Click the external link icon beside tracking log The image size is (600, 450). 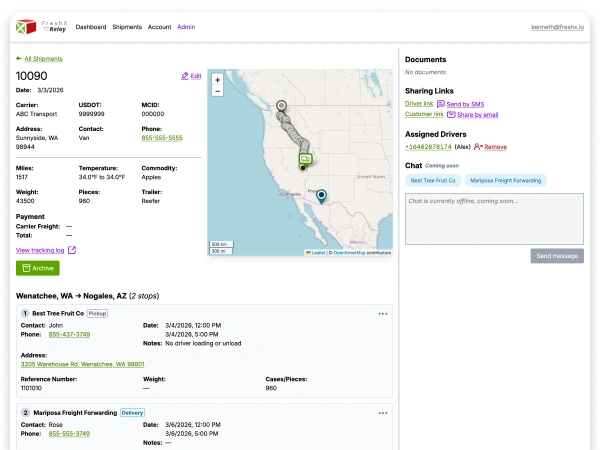pos(72,250)
